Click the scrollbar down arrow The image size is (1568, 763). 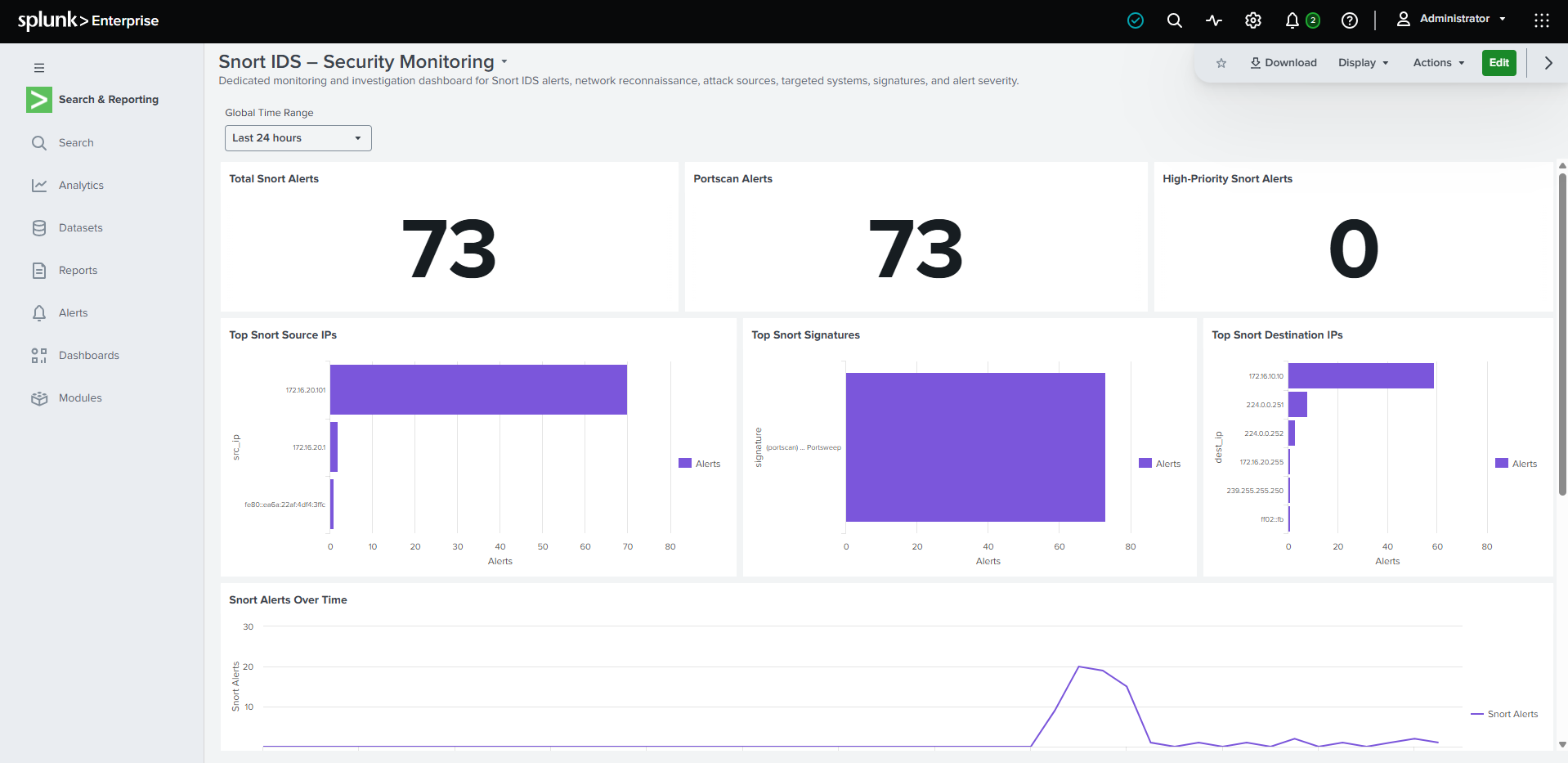(1562, 744)
